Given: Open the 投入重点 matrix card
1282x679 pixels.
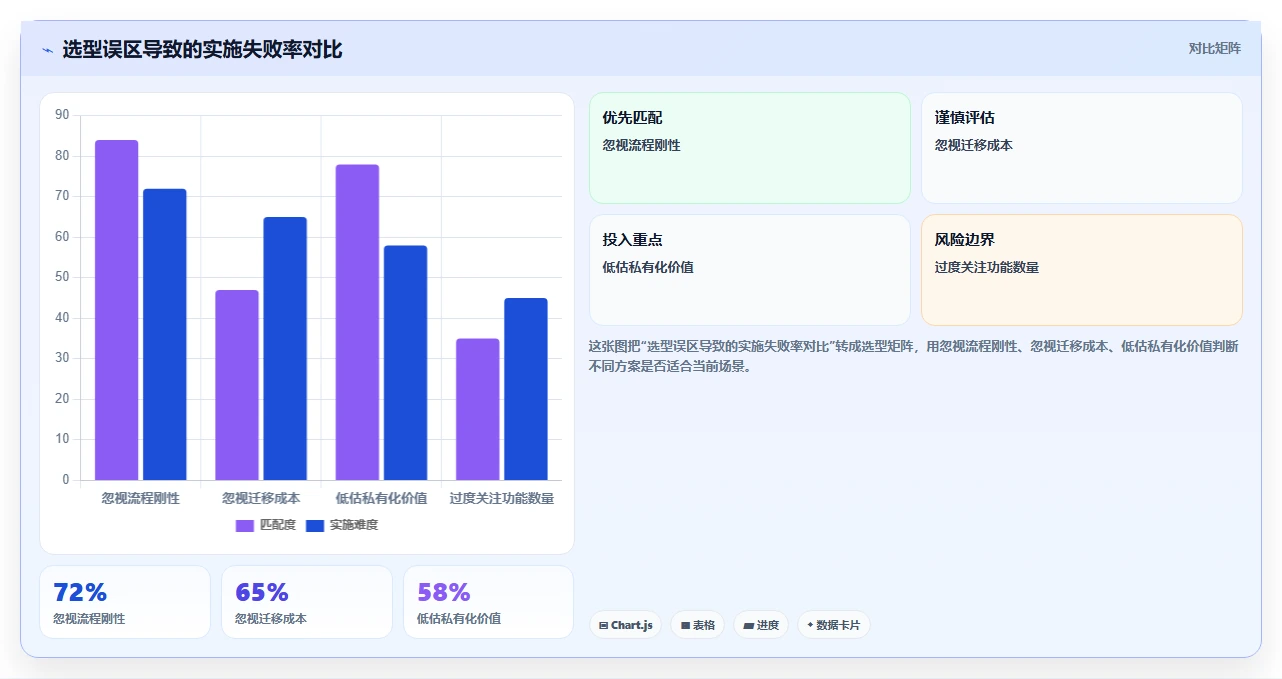Looking at the screenshot, I should [x=750, y=270].
